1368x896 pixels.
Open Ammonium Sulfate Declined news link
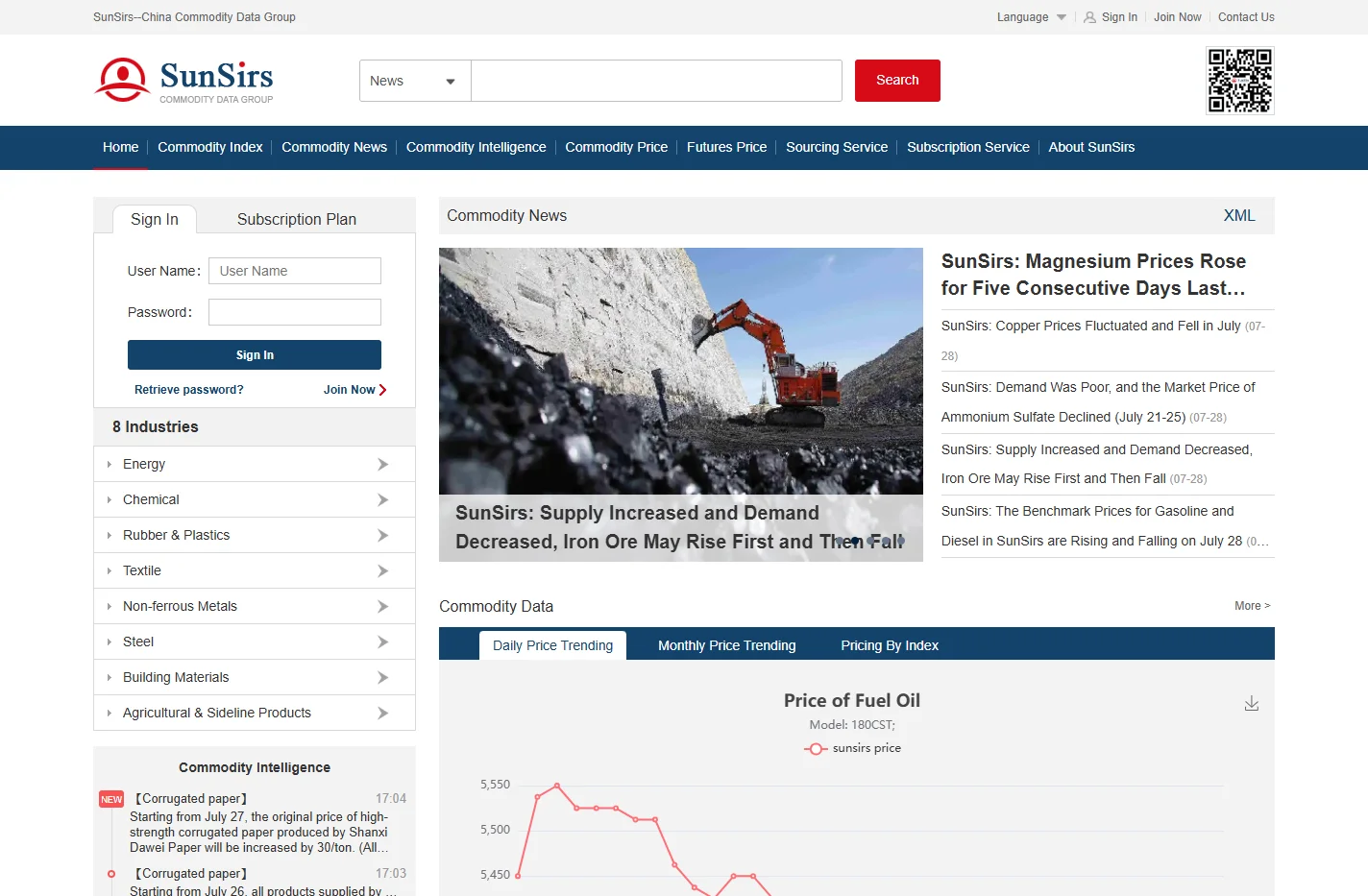pyautogui.click(x=1098, y=402)
